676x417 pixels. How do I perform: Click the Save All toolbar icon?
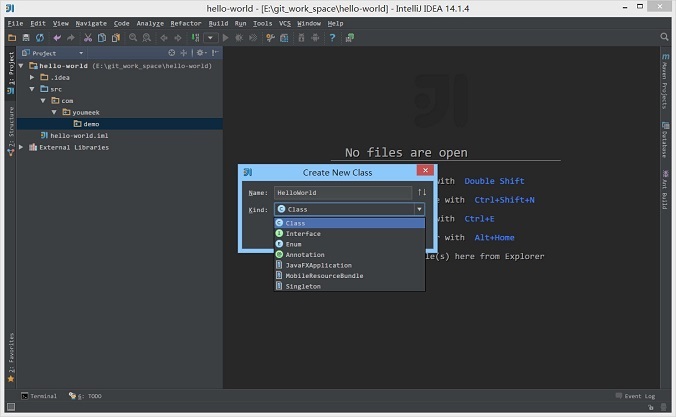click(26, 38)
